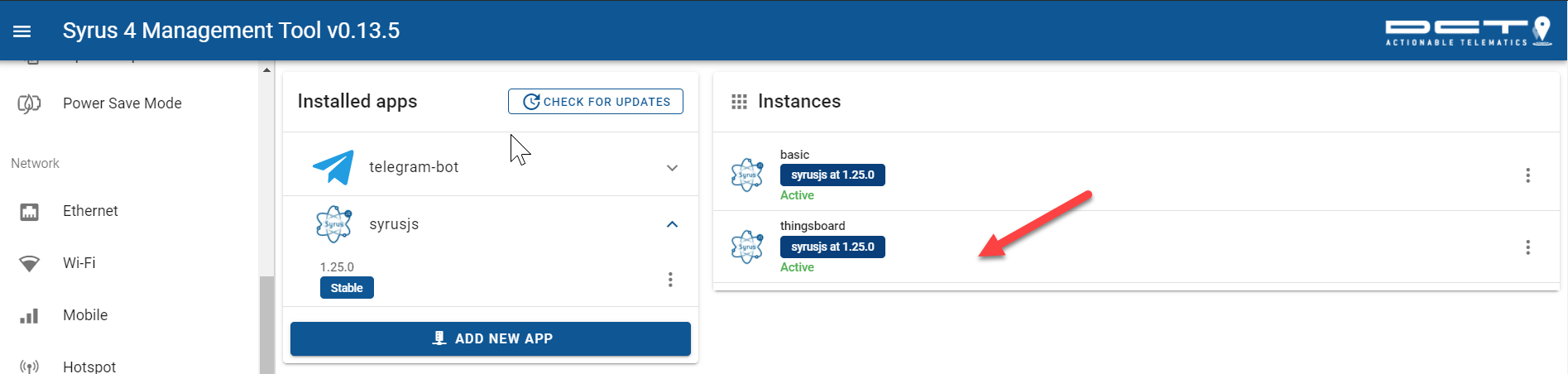This screenshot has width=1568, height=374.
Task: Open options menu for basic instance
Action: pos(1527,175)
